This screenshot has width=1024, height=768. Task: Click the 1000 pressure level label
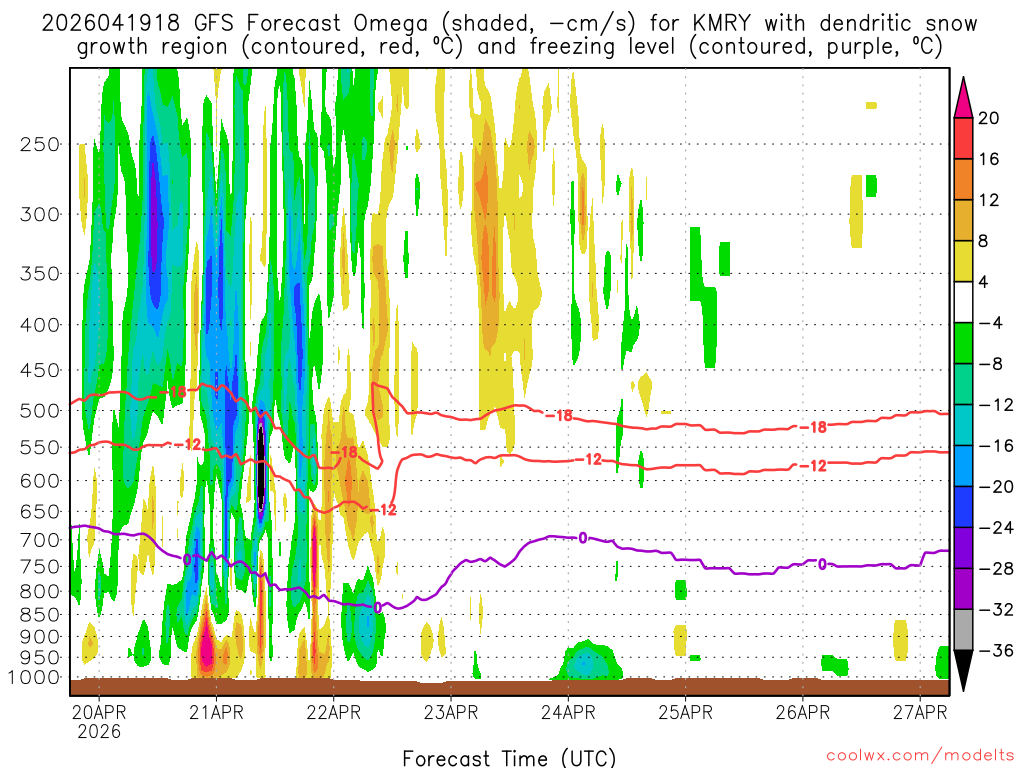pyautogui.click(x=34, y=677)
